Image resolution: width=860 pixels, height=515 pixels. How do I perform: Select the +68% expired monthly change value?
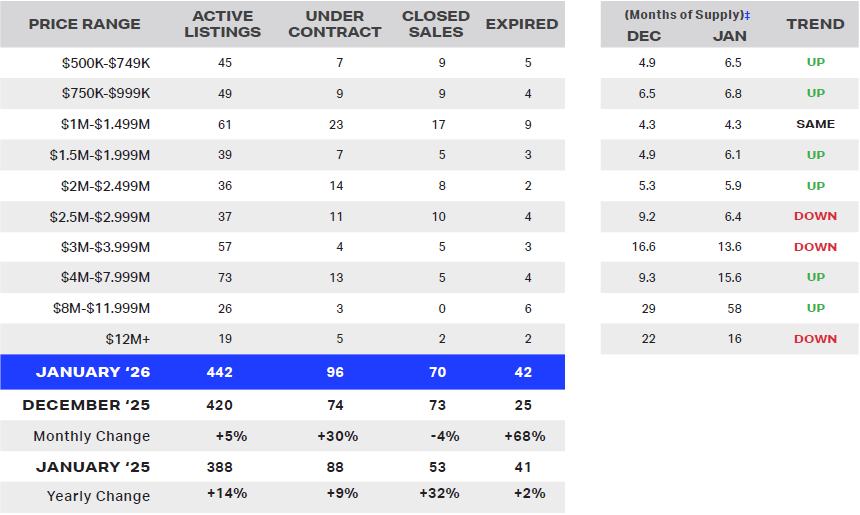click(x=522, y=436)
